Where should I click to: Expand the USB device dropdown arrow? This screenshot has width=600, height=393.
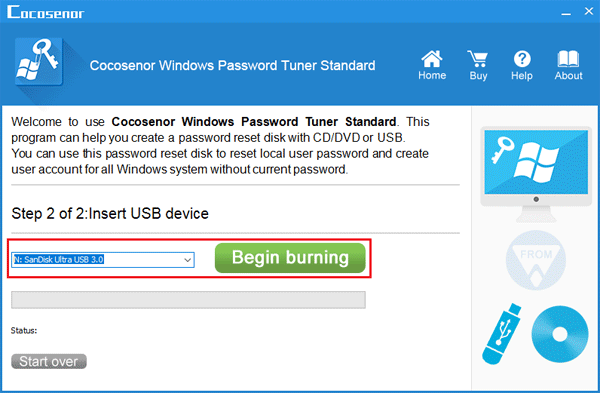click(188, 260)
